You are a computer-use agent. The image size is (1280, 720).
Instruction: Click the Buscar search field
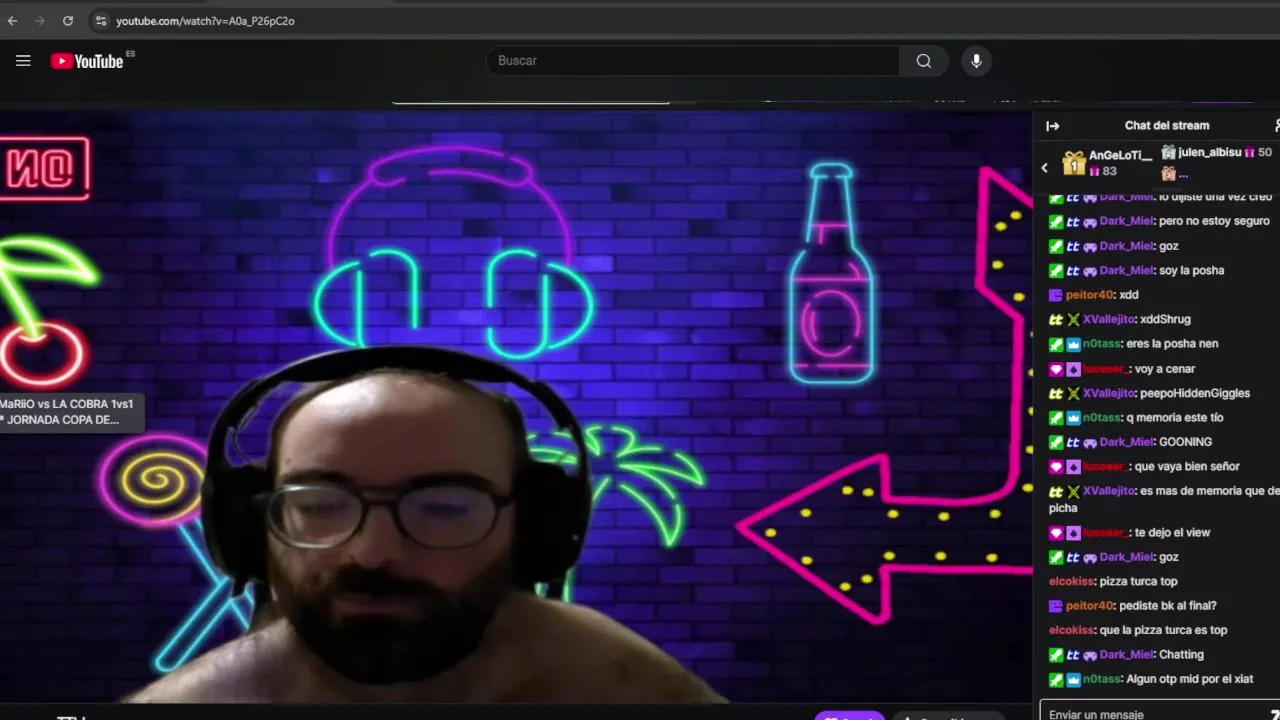[692, 61]
